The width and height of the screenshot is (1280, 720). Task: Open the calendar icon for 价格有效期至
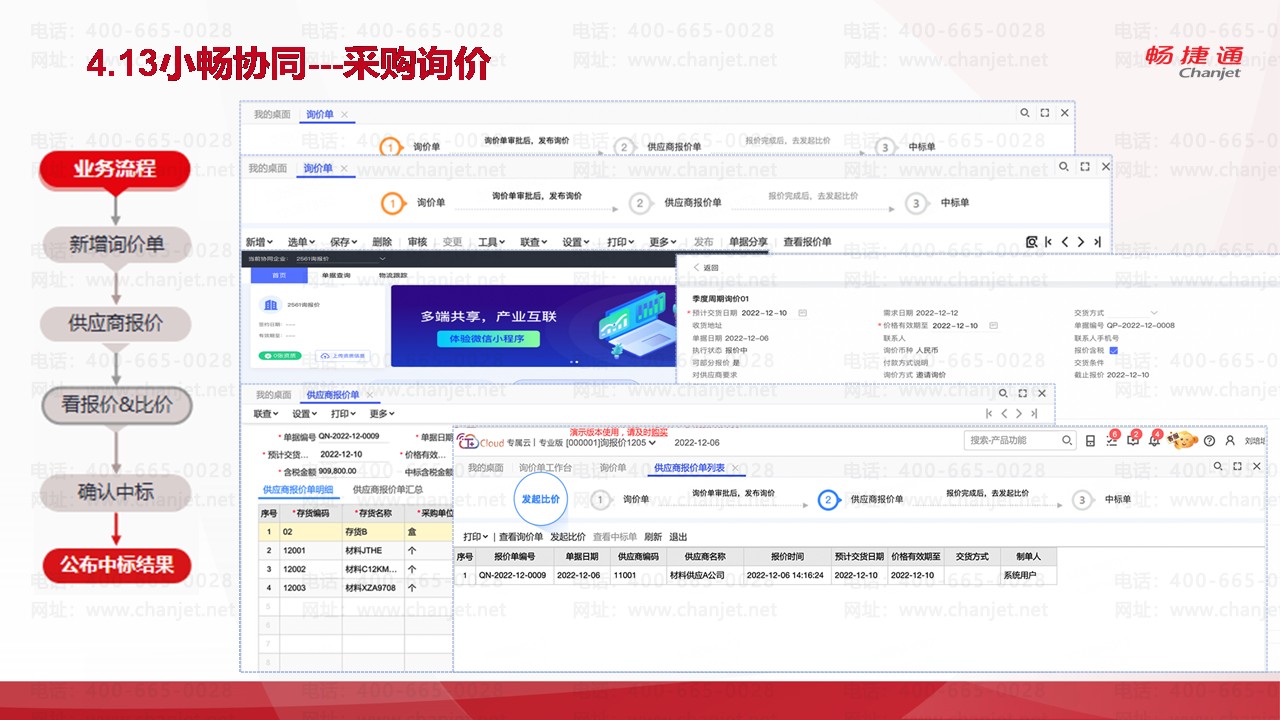pyautogui.click(x=993, y=325)
